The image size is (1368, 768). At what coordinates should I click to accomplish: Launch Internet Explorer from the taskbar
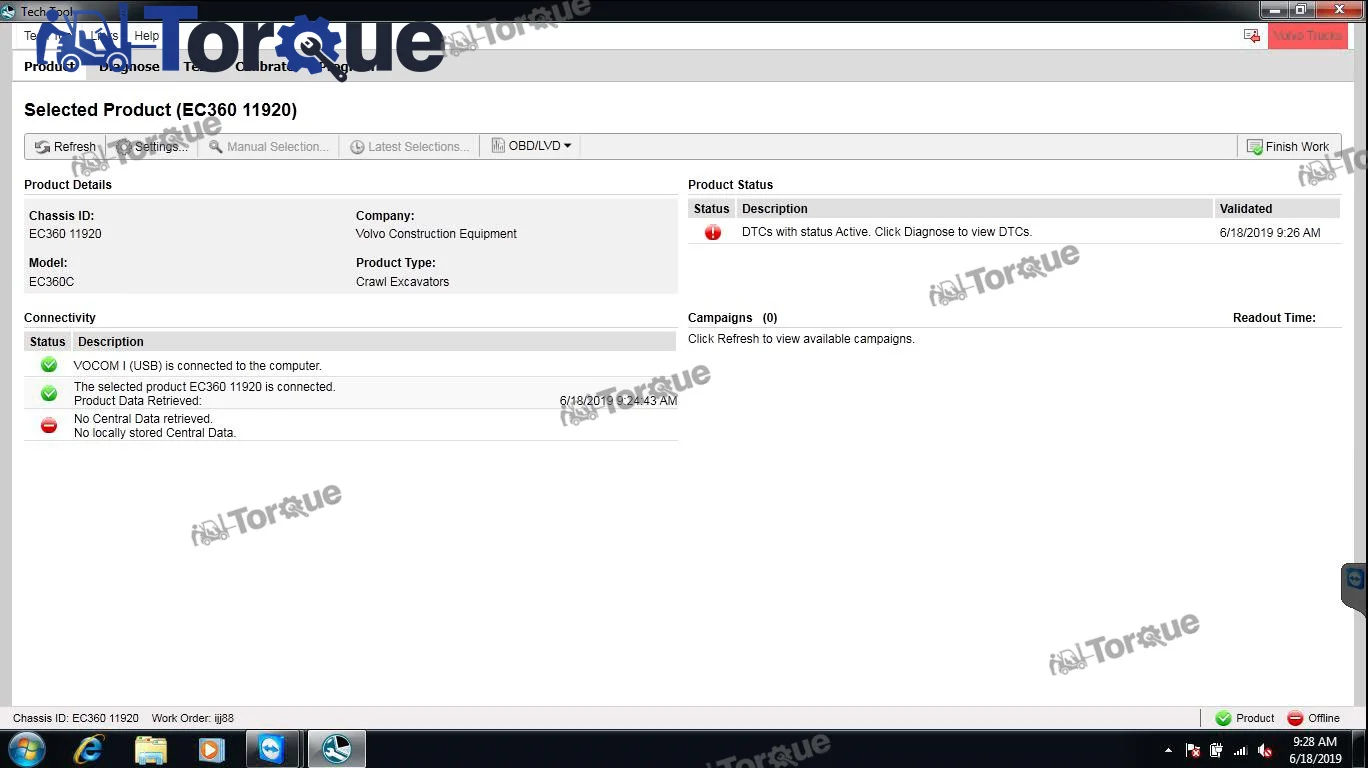pos(89,749)
